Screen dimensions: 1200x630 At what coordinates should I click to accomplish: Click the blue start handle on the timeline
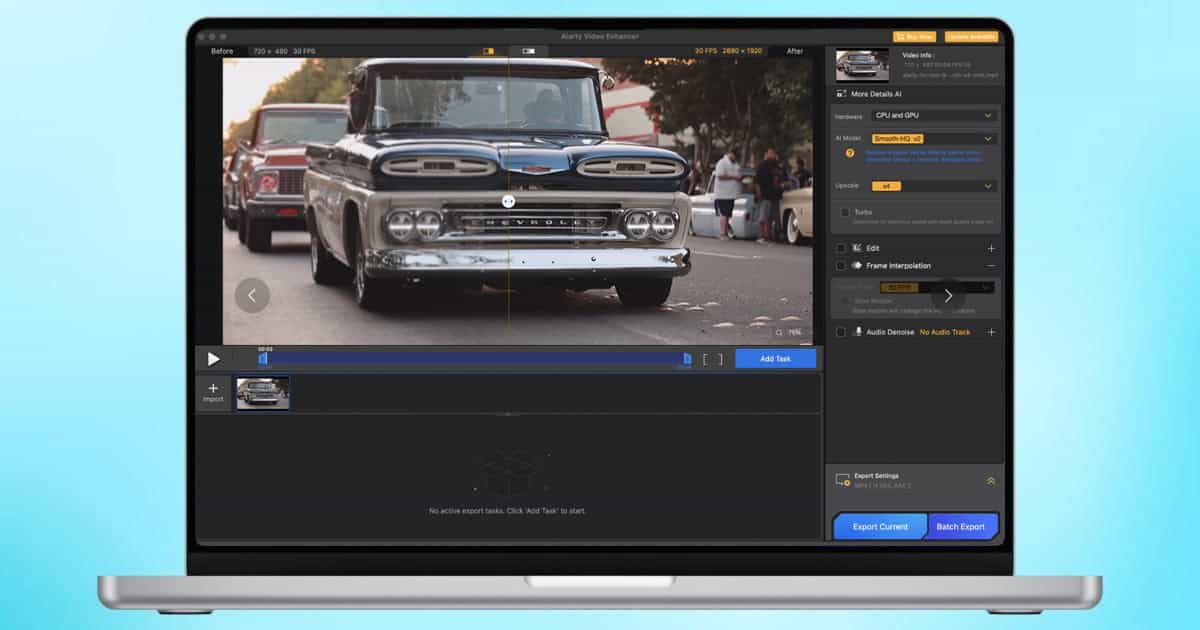coord(263,358)
